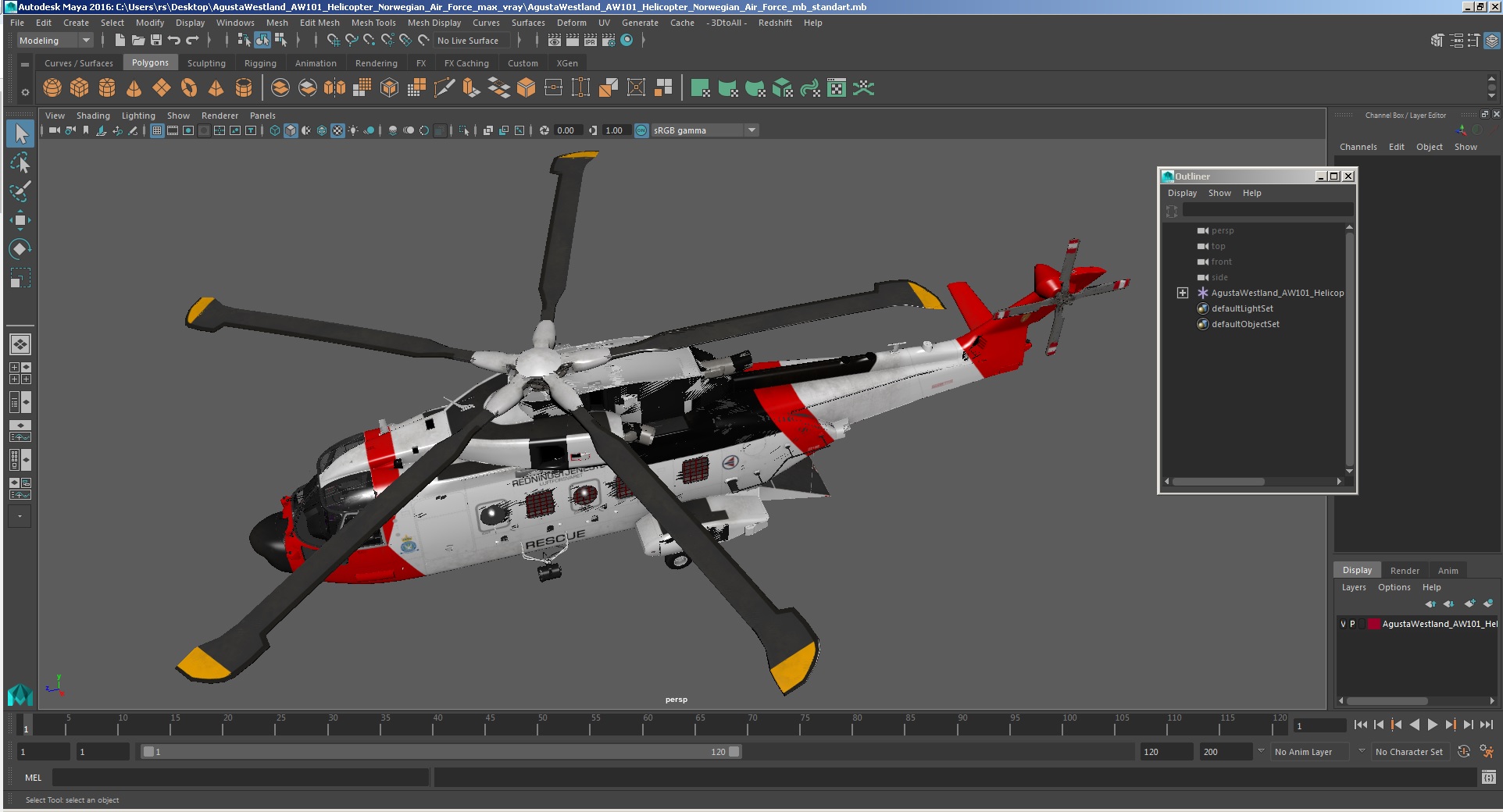Activate the Lasso select tool
1503x812 pixels.
click(20, 162)
